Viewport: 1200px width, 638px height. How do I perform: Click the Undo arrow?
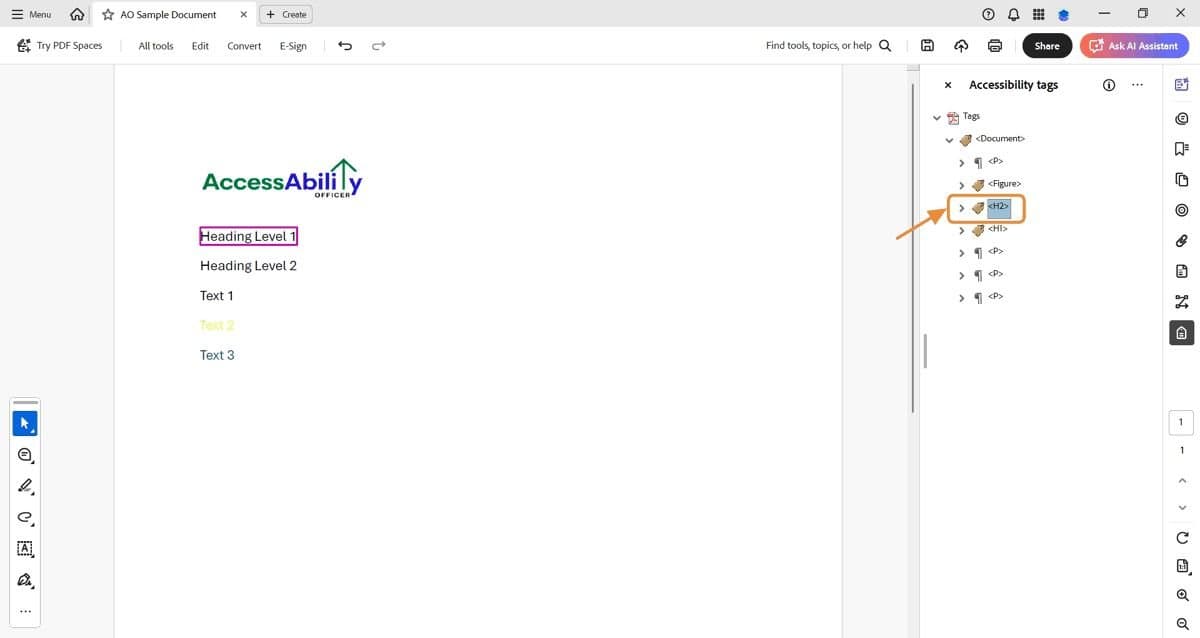click(345, 45)
